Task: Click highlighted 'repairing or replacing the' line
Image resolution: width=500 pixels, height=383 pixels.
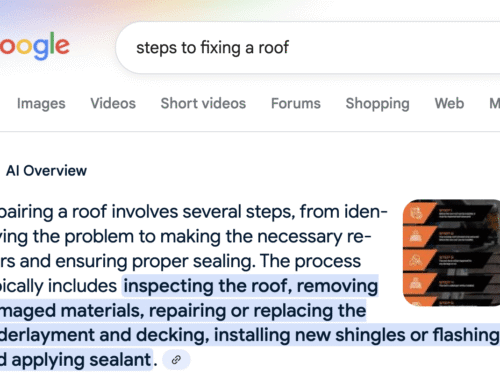Action: pos(257,311)
